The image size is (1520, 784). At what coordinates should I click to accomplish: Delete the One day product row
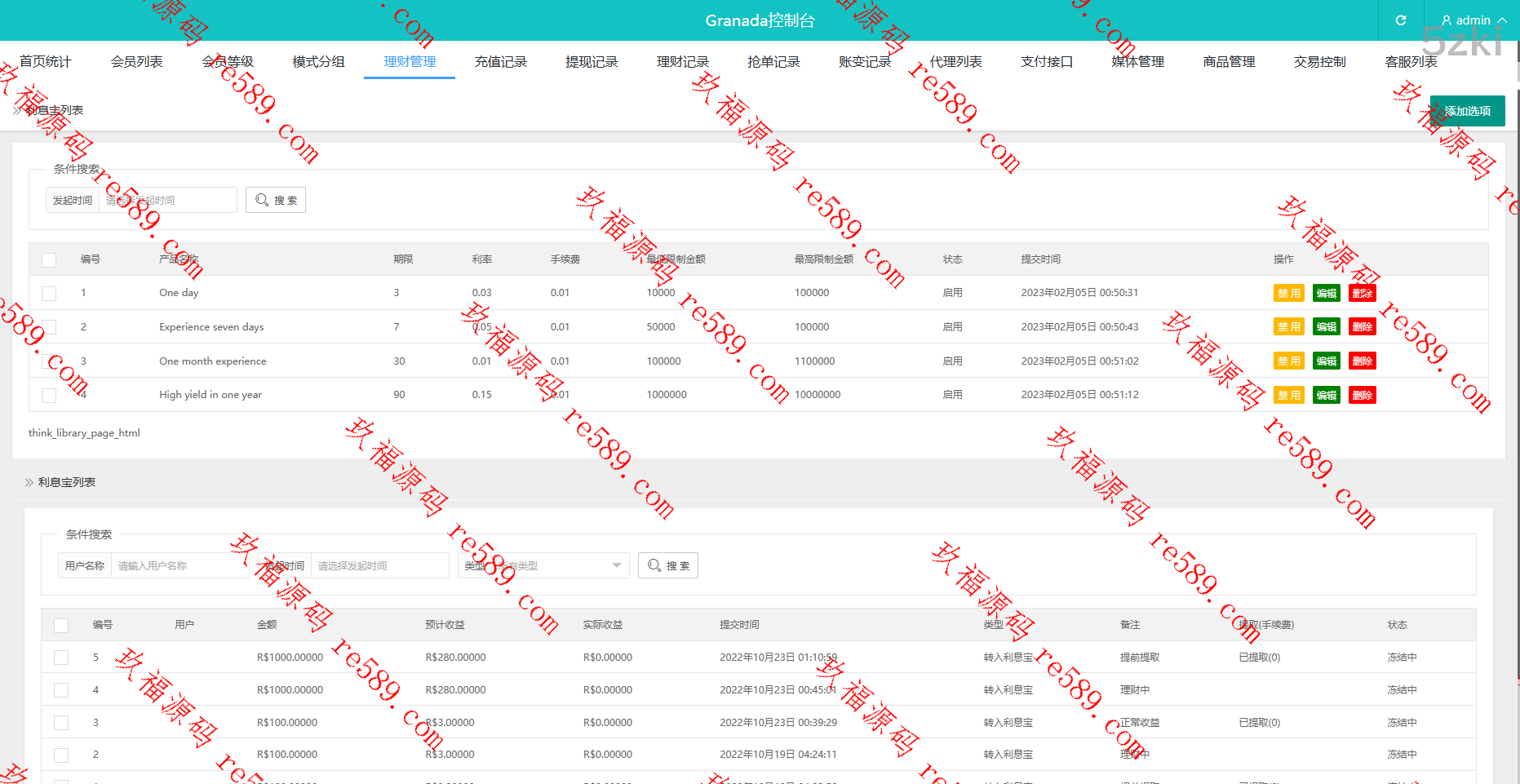1362,294
